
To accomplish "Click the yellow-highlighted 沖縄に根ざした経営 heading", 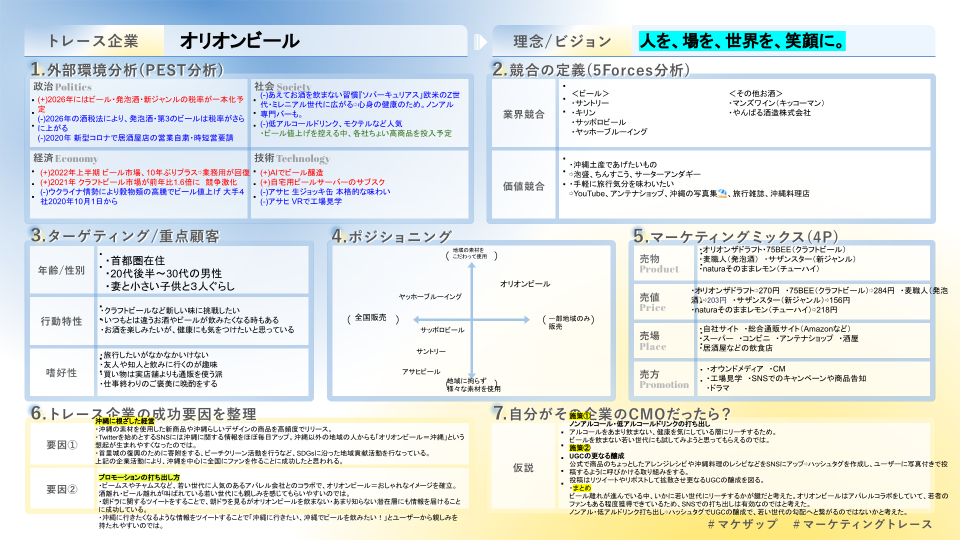I will 124,423.
